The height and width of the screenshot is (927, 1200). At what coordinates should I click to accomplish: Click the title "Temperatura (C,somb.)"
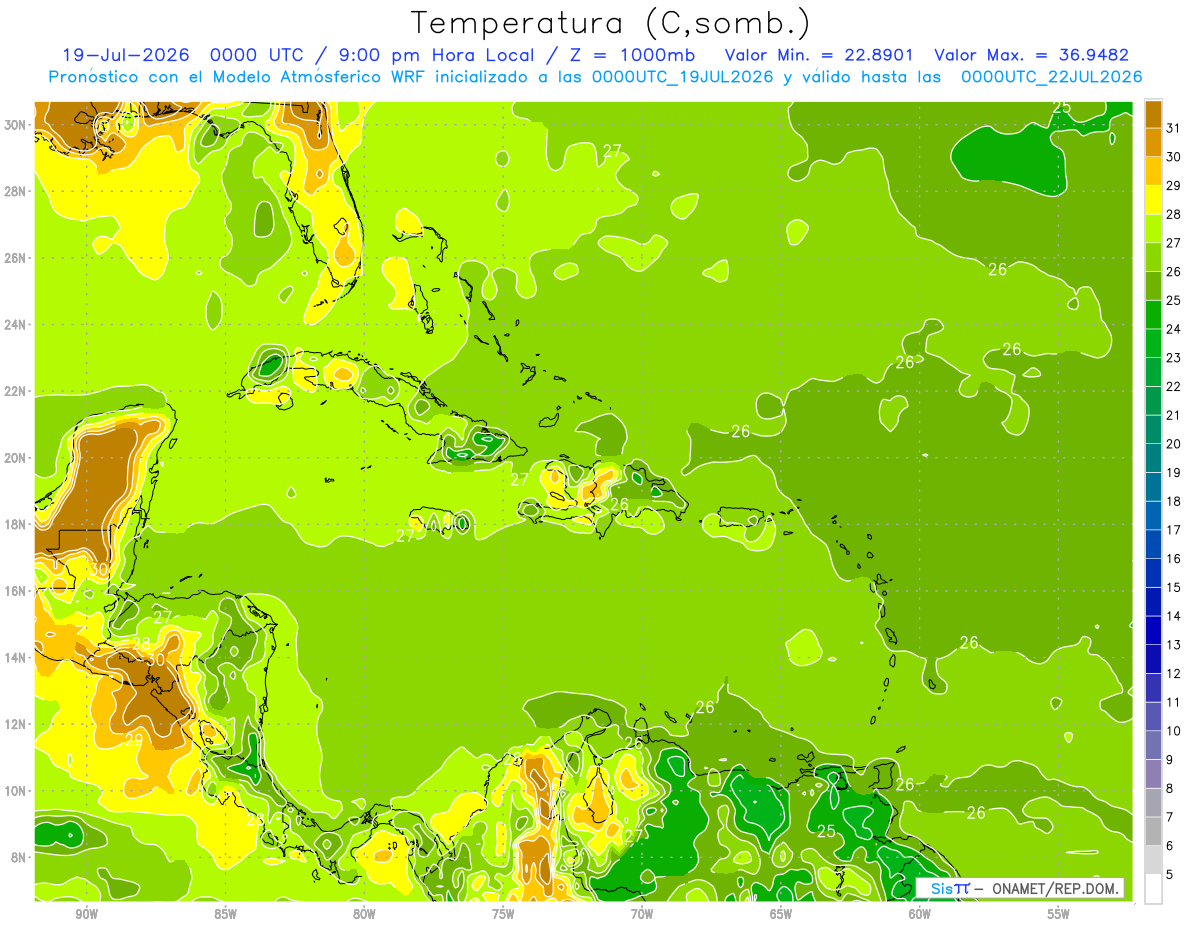(611, 22)
